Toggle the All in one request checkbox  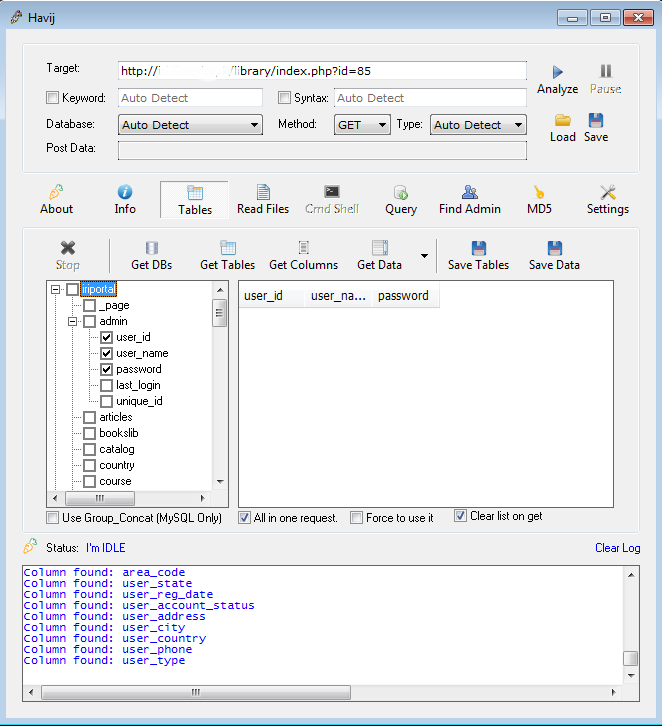click(244, 517)
